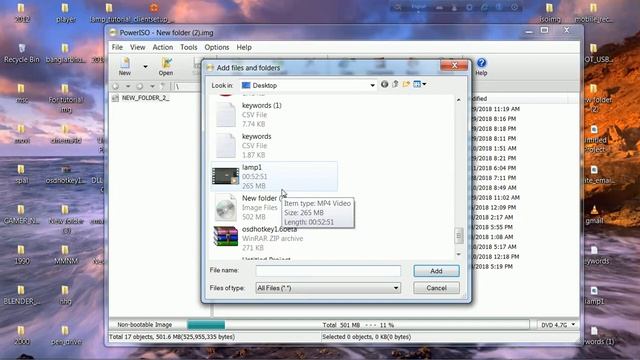
Task: Open the View menu
Action: 138,47
